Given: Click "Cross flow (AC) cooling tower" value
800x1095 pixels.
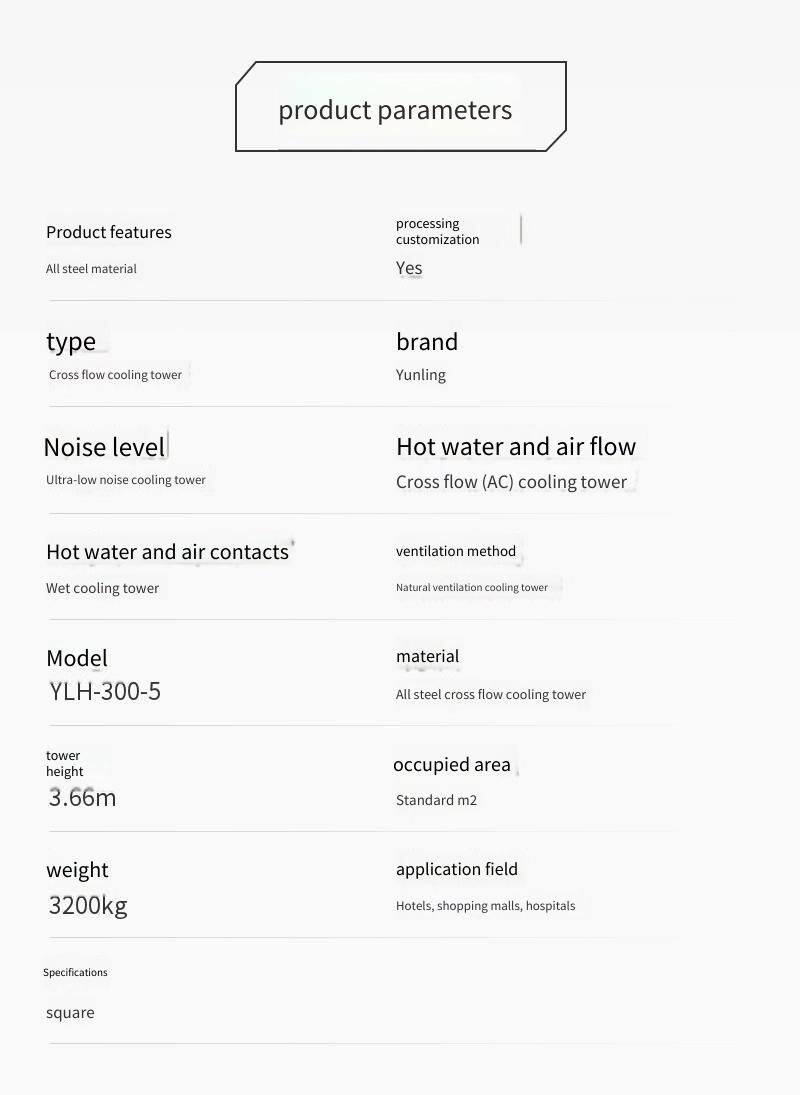Looking at the screenshot, I should [x=511, y=482].
